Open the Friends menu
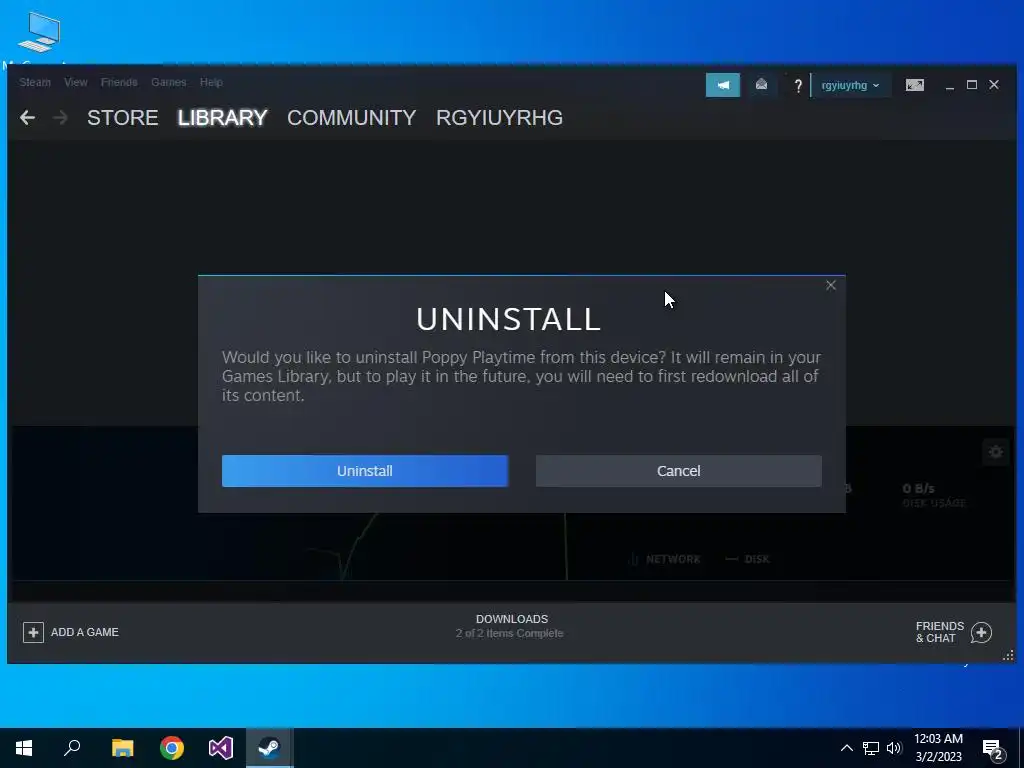The height and width of the screenshot is (768, 1024). pyautogui.click(x=119, y=82)
